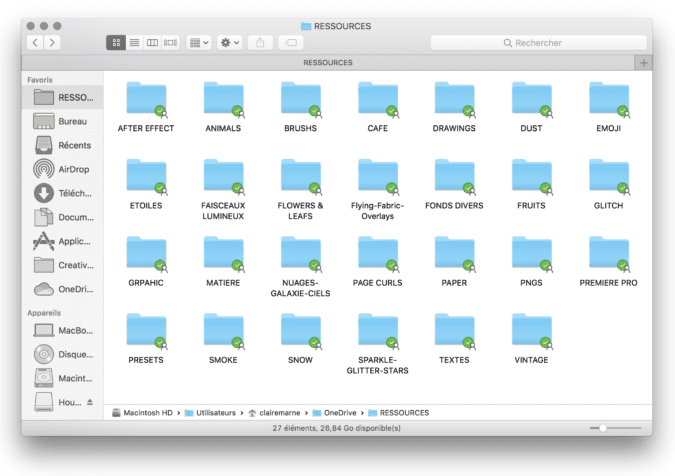Click the edit tags toolbar button
This screenshot has height=476, width=675.
(x=291, y=43)
